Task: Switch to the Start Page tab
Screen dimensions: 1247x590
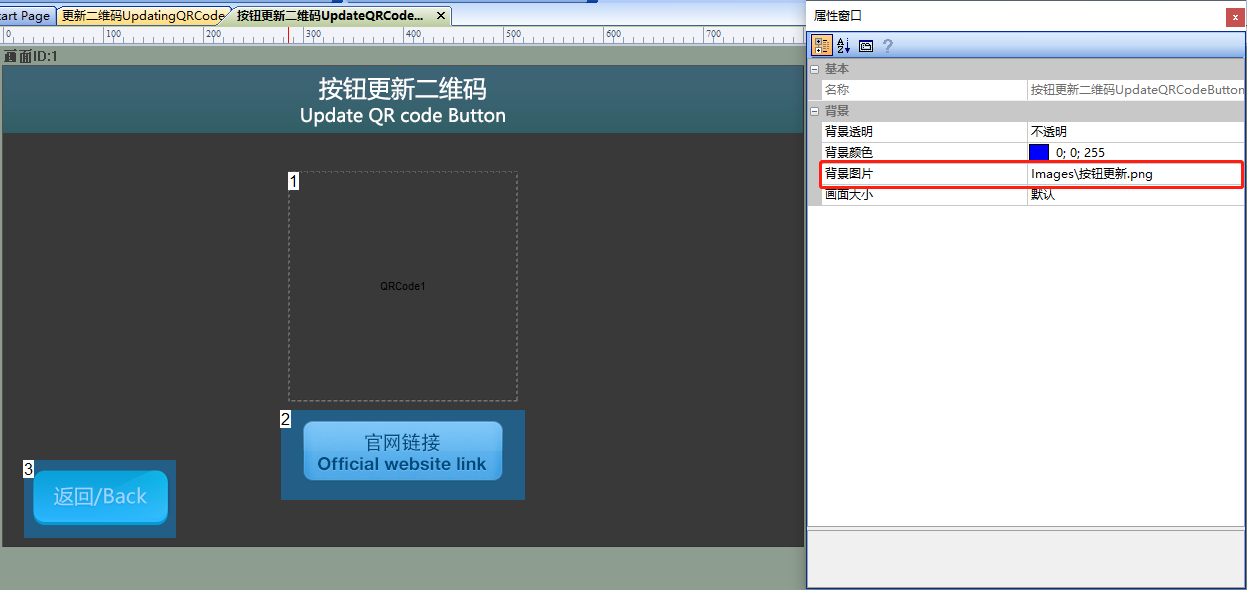Action: (26, 16)
